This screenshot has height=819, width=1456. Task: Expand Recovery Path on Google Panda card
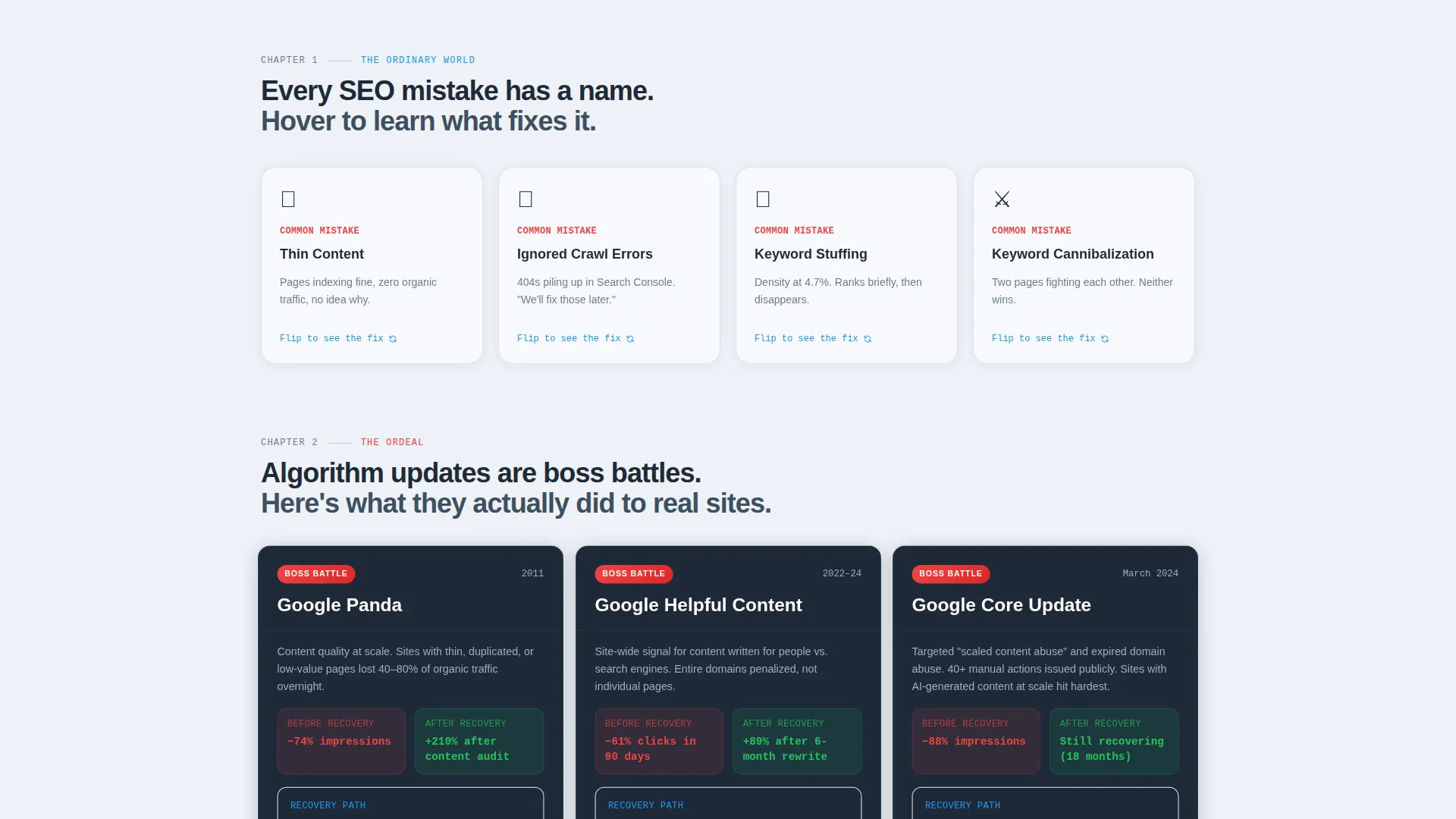tap(410, 804)
